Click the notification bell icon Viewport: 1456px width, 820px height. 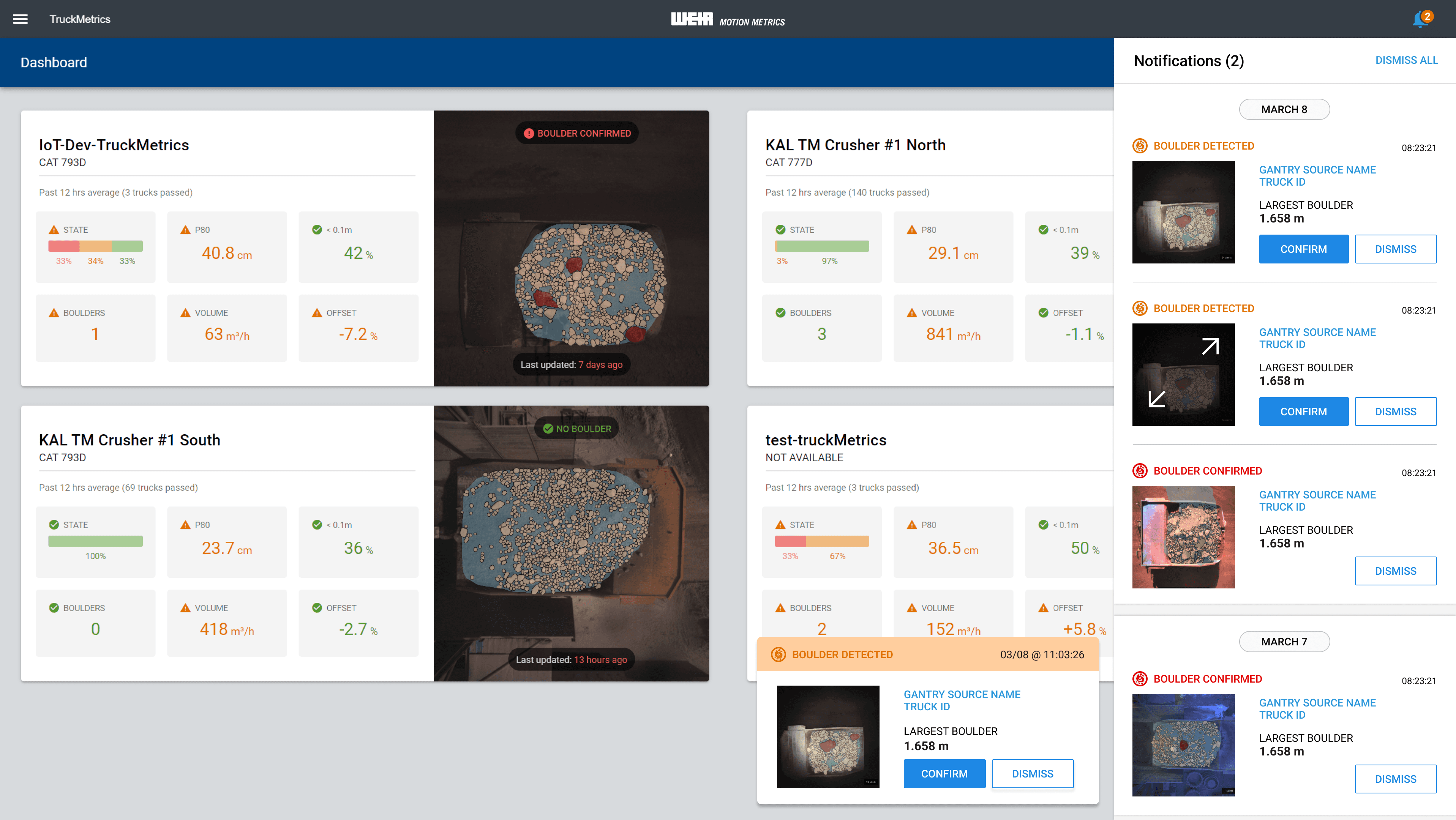(1419, 20)
